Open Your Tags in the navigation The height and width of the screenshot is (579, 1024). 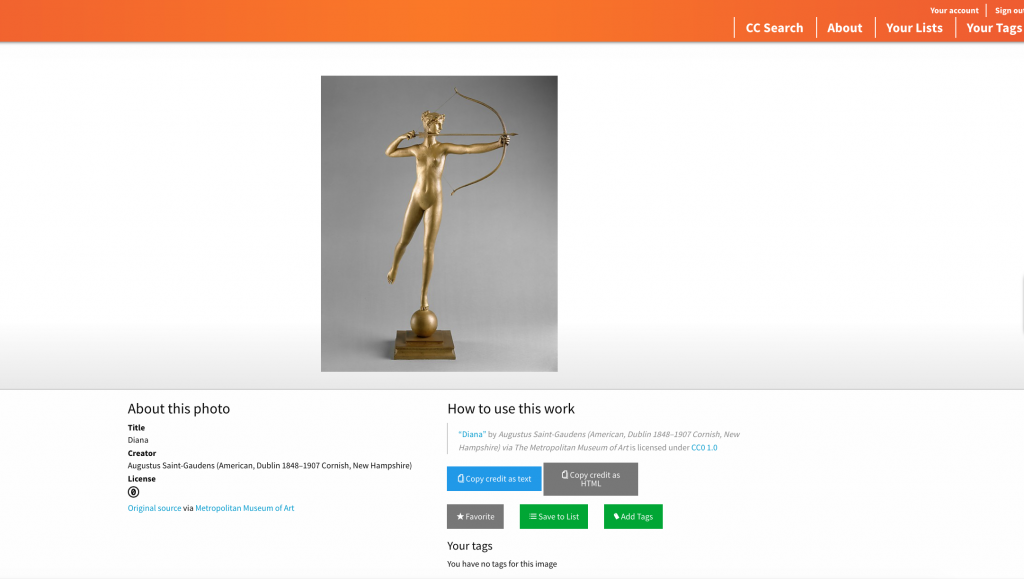(x=994, y=28)
